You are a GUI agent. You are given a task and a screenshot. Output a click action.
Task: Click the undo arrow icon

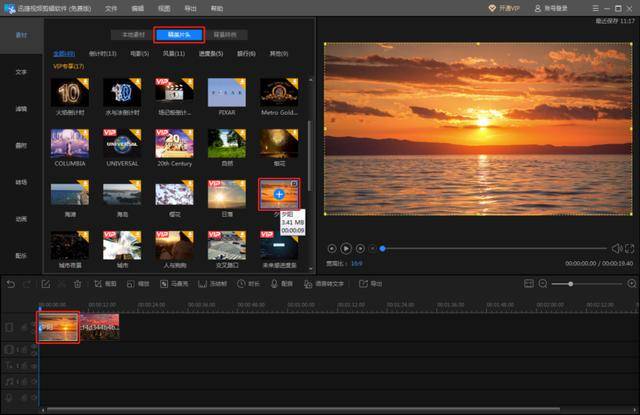(x=11, y=284)
